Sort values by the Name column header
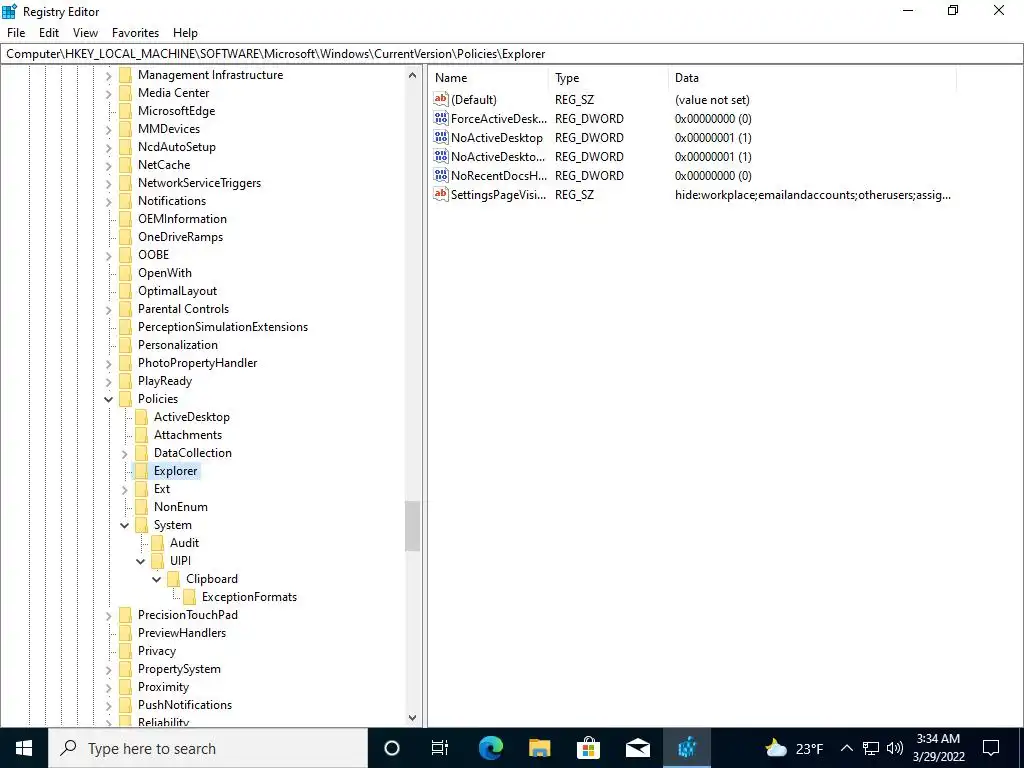1024x768 pixels. click(488, 78)
